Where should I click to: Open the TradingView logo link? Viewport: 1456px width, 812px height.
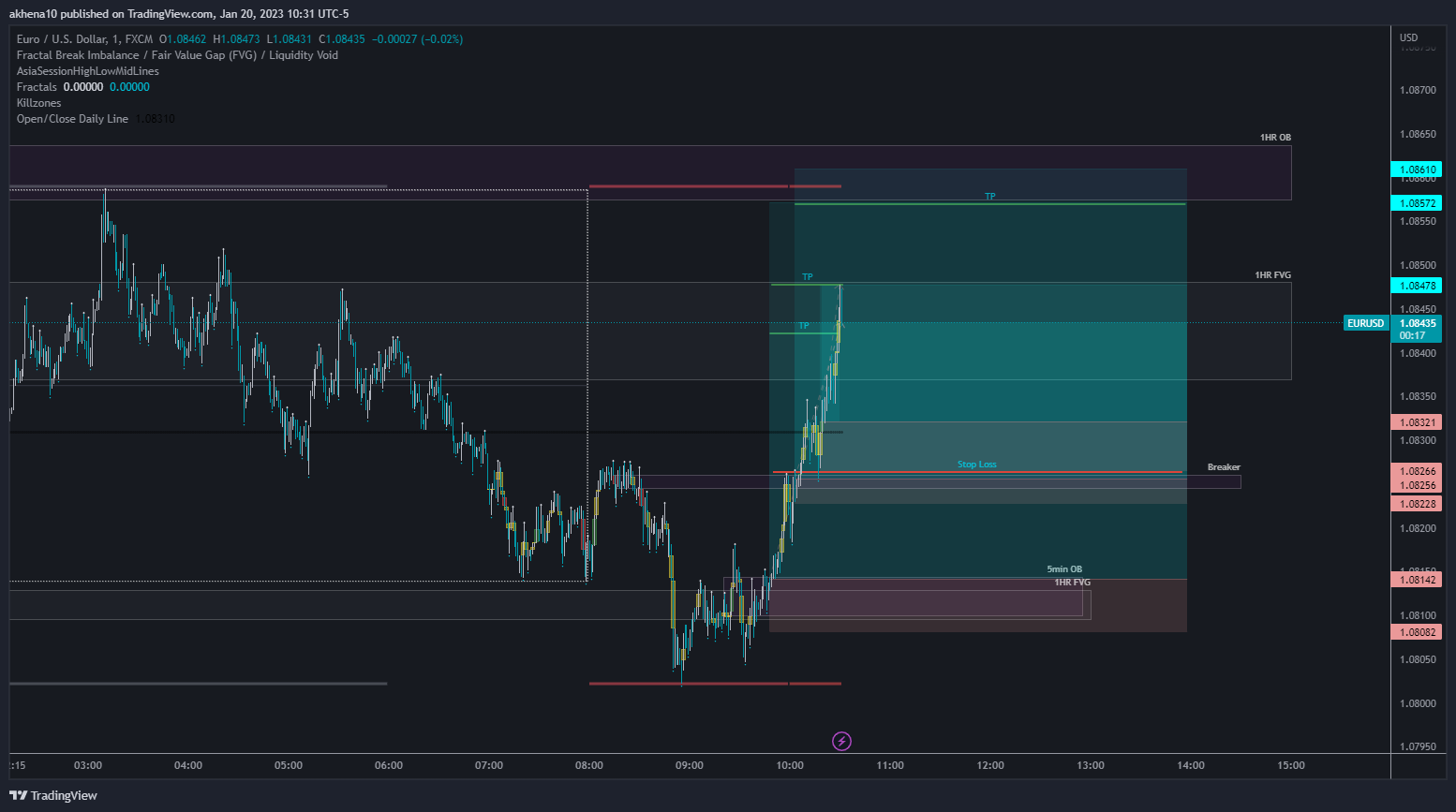click(53, 795)
